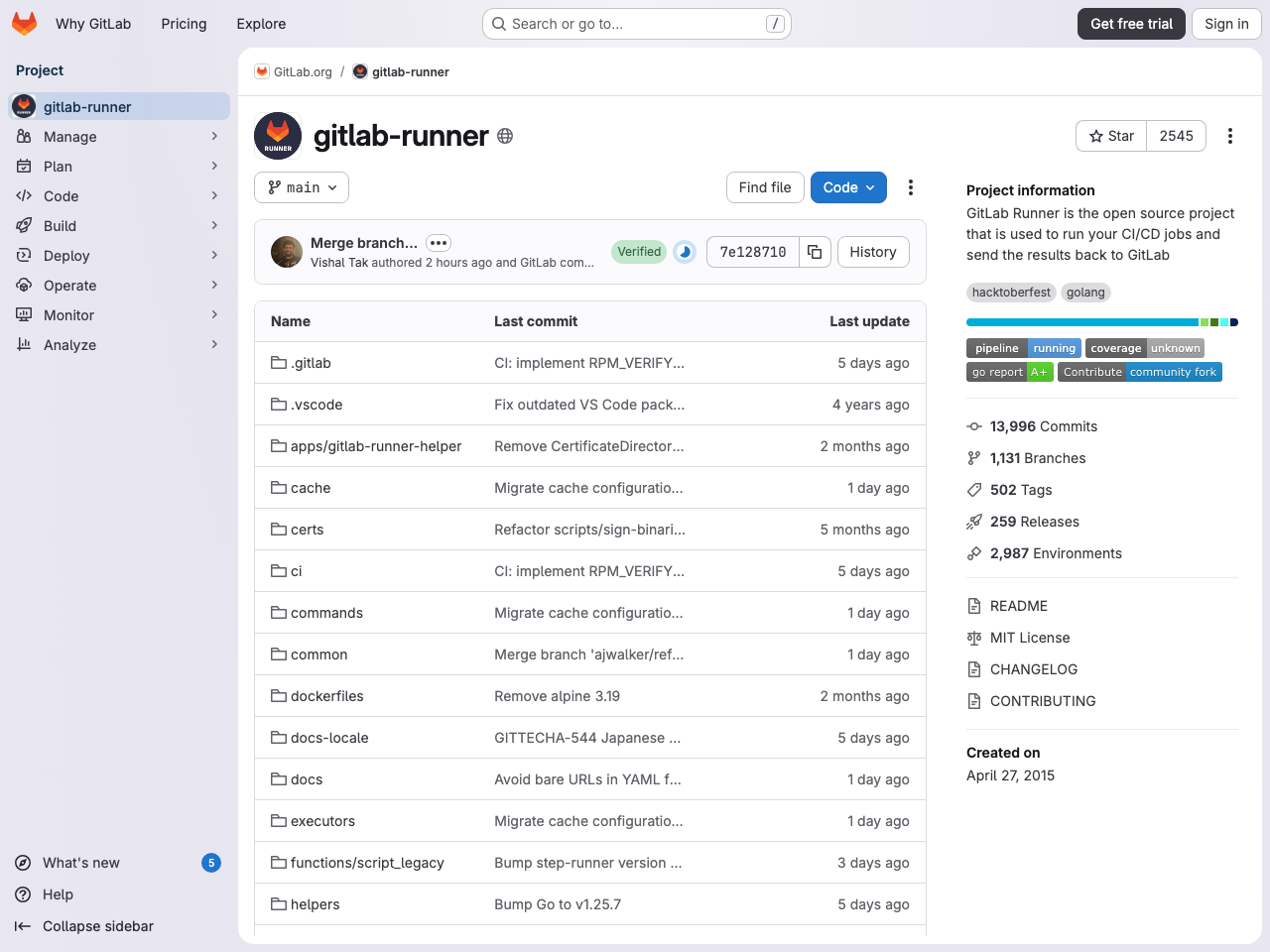Click the Find file button
Image resolution: width=1270 pixels, height=952 pixels.
(x=765, y=186)
